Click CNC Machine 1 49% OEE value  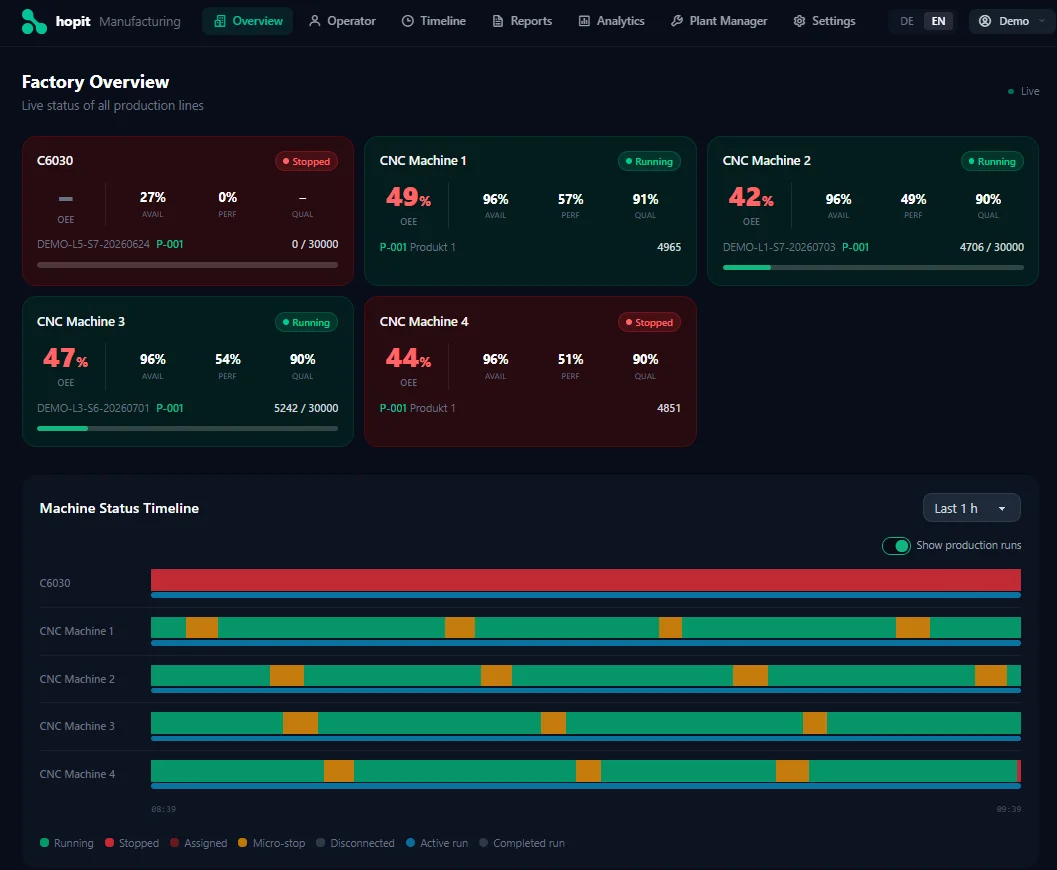pyautogui.click(x=409, y=197)
